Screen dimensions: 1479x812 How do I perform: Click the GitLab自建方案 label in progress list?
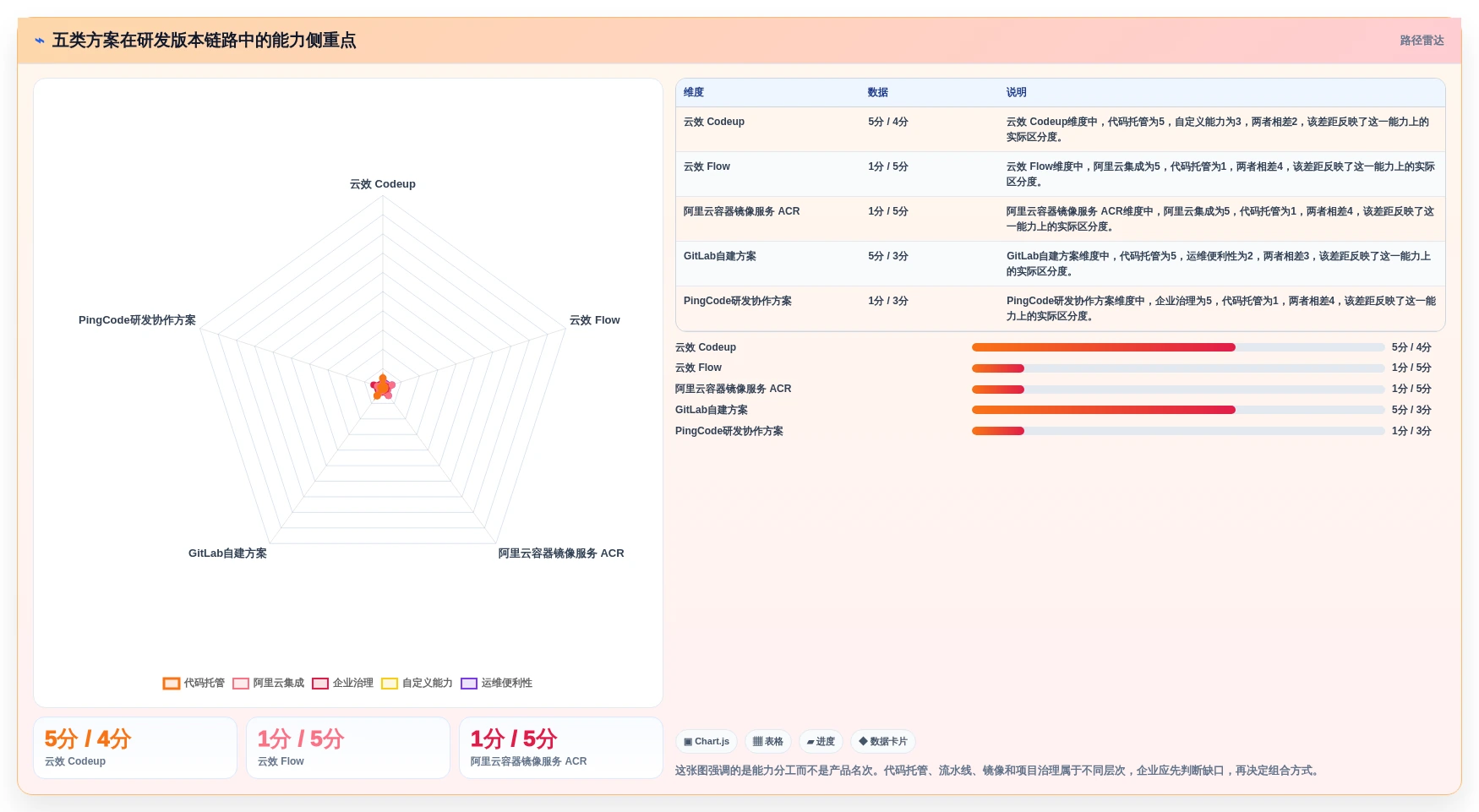pyautogui.click(x=712, y=410)
